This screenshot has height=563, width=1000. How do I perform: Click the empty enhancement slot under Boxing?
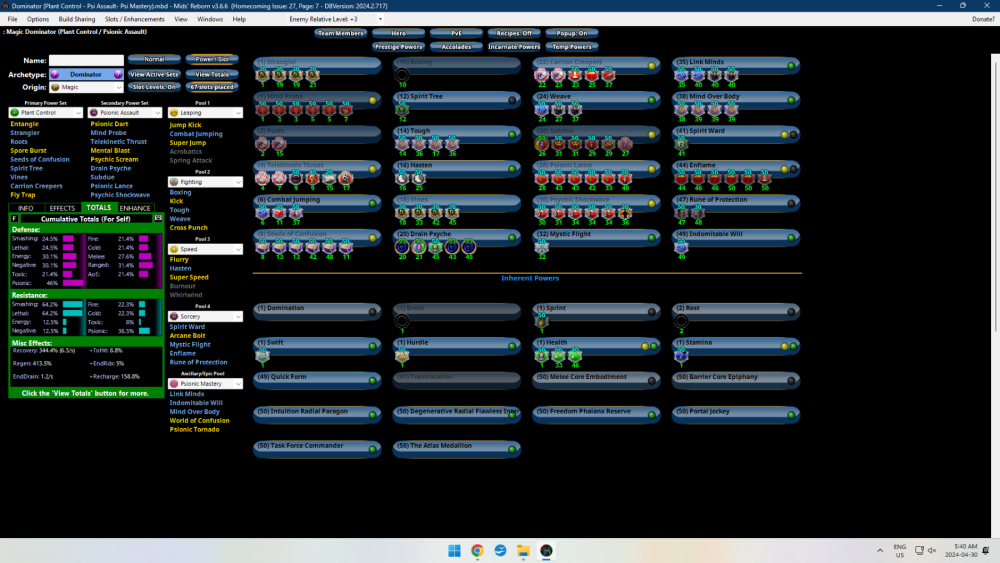[402, 75]
